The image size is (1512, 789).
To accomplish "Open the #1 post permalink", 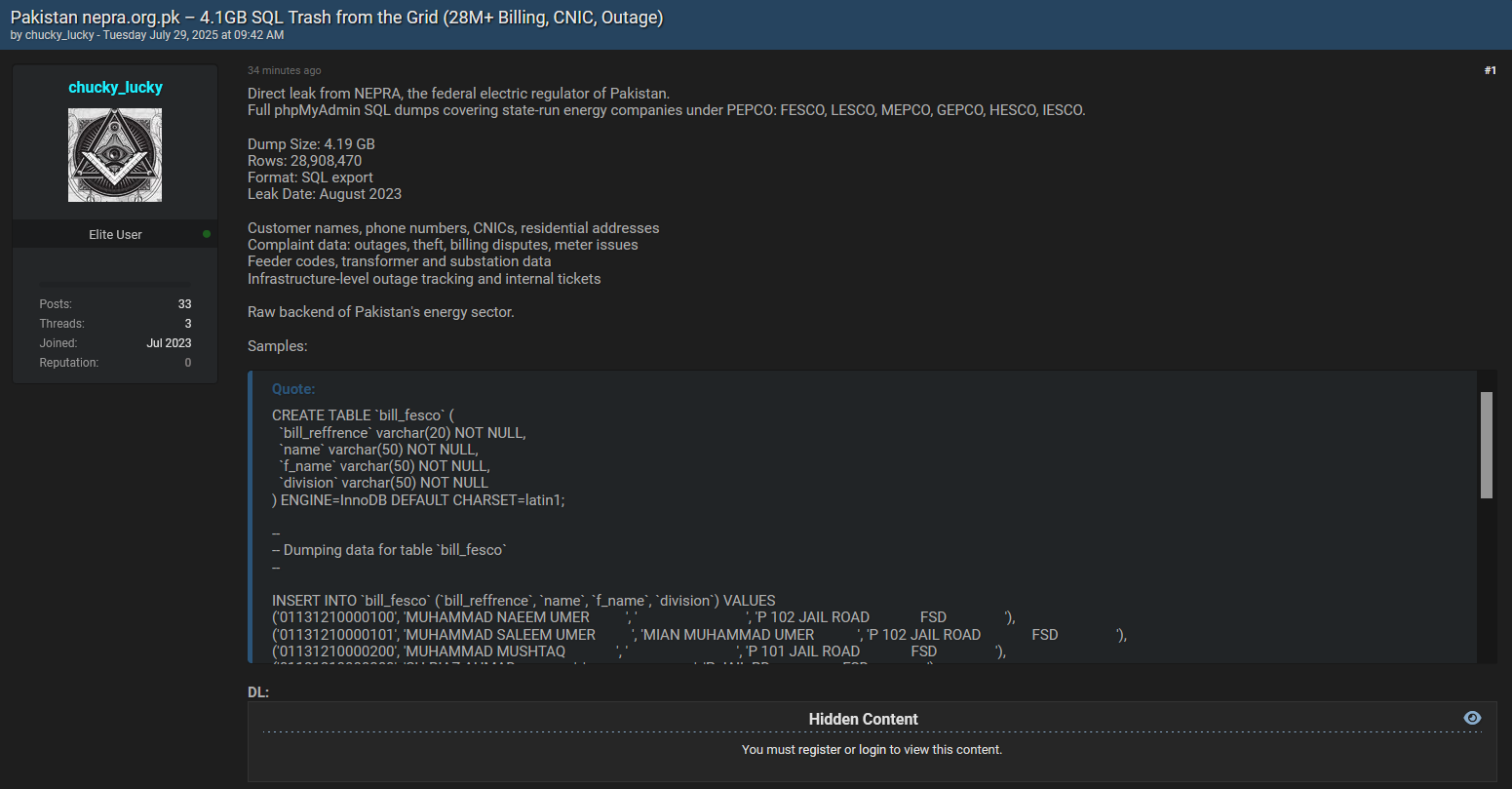I will point(1490,70).
